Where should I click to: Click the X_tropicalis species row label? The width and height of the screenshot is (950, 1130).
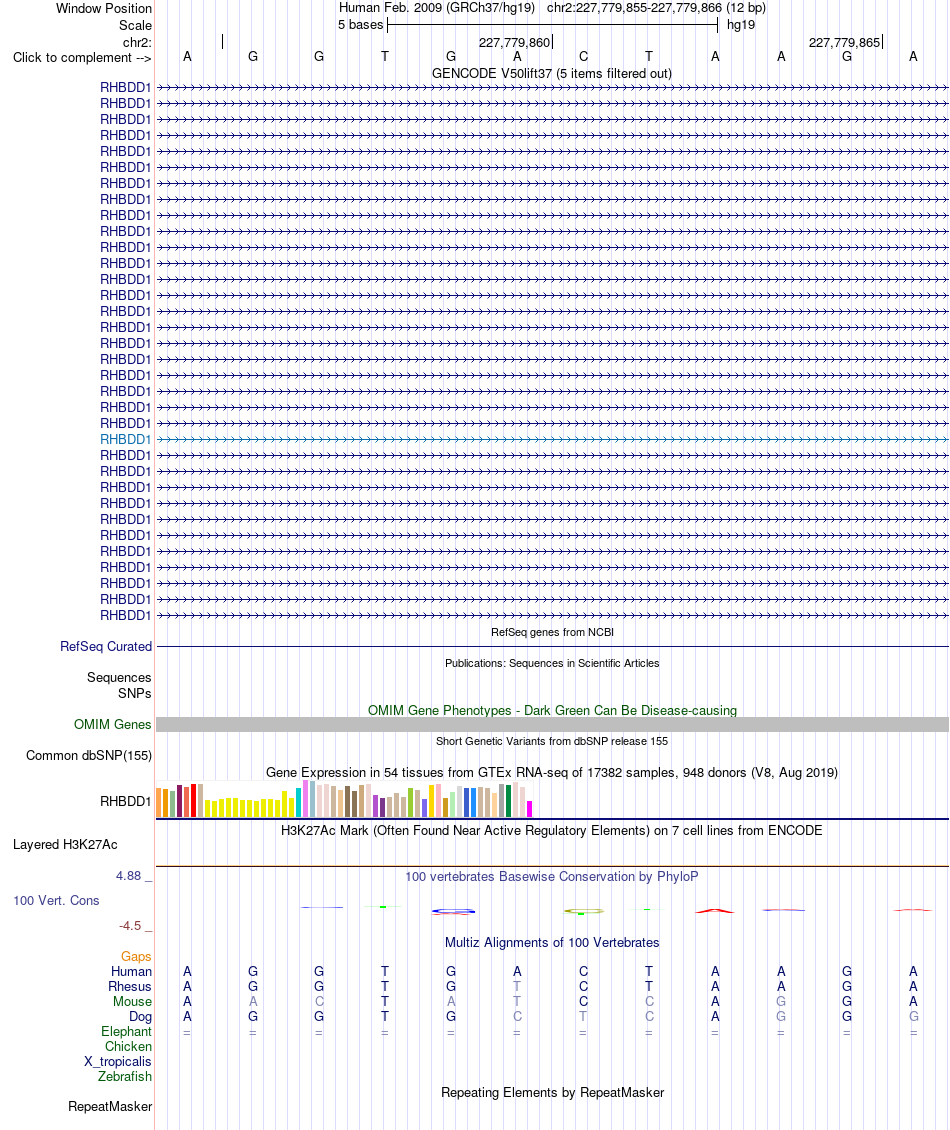[117, 1062]
